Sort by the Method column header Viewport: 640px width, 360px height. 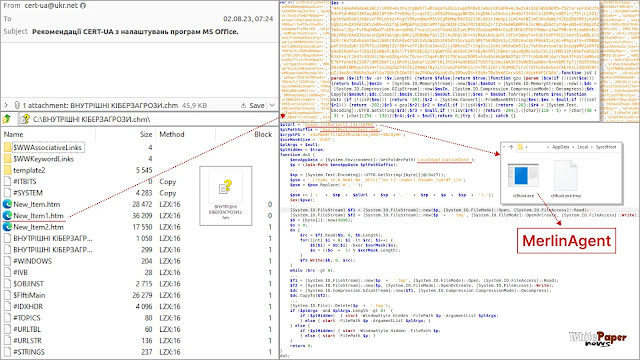coord(171,134)
